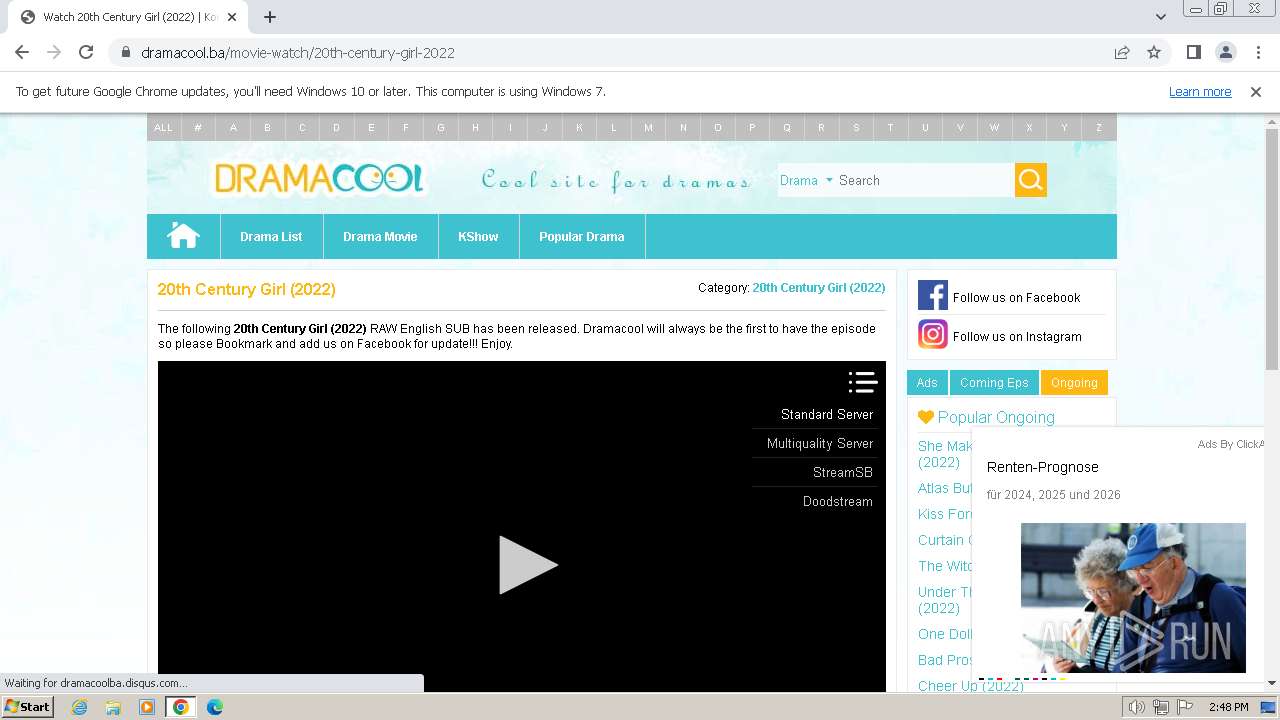1280x720 pixels.
Task: Filter dramas by letter S
Action: click(x=856, y=127)
